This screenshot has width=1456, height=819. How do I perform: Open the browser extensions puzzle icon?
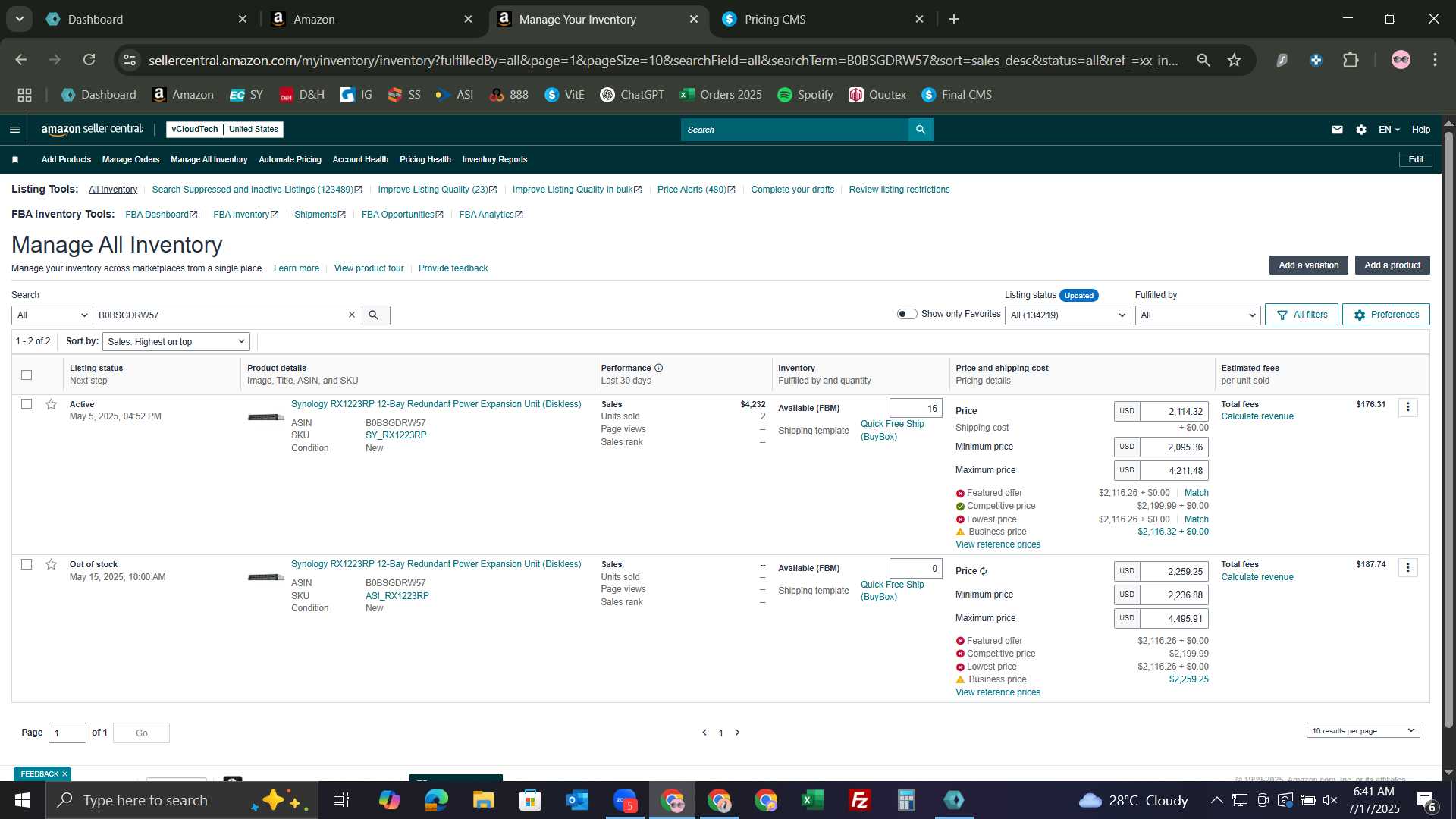(x=1351, y=60)
